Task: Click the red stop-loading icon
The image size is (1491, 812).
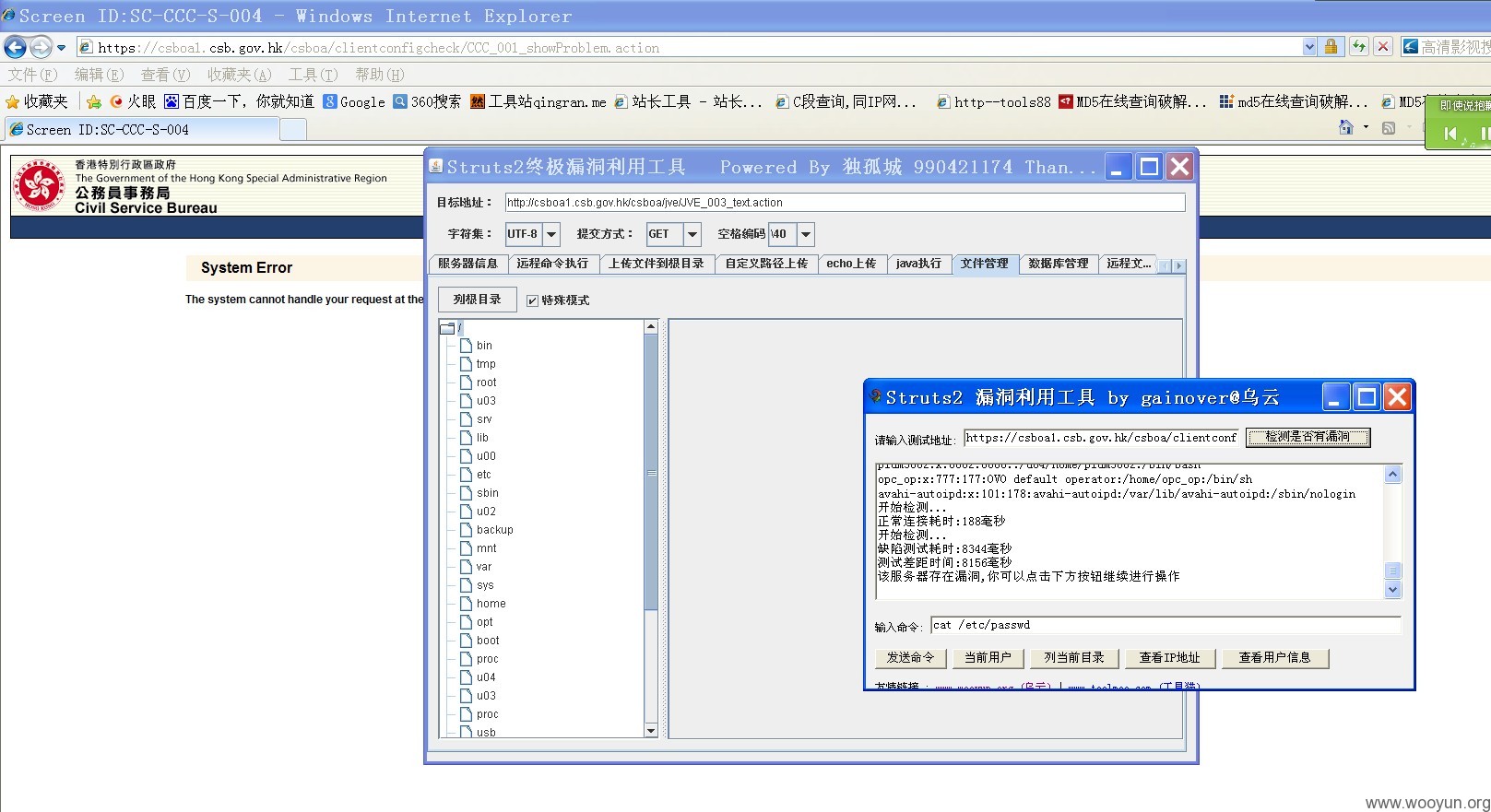Action: point(1382,46)
